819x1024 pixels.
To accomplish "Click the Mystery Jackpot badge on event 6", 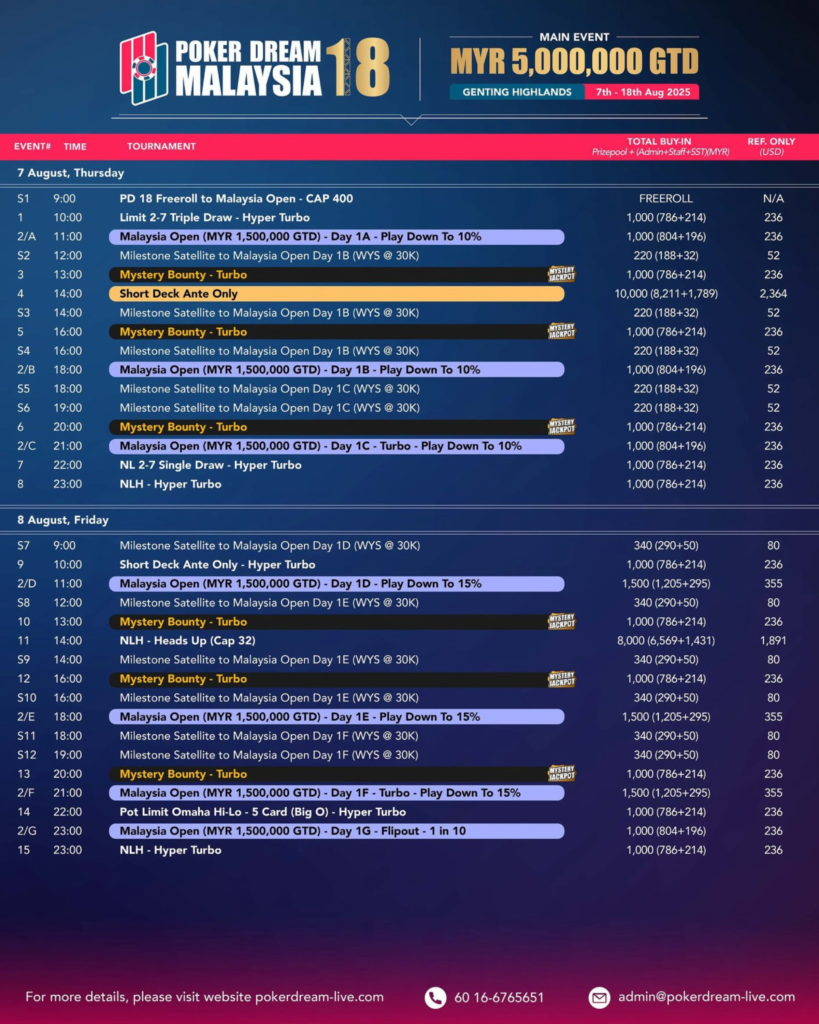I will (561, 427).
